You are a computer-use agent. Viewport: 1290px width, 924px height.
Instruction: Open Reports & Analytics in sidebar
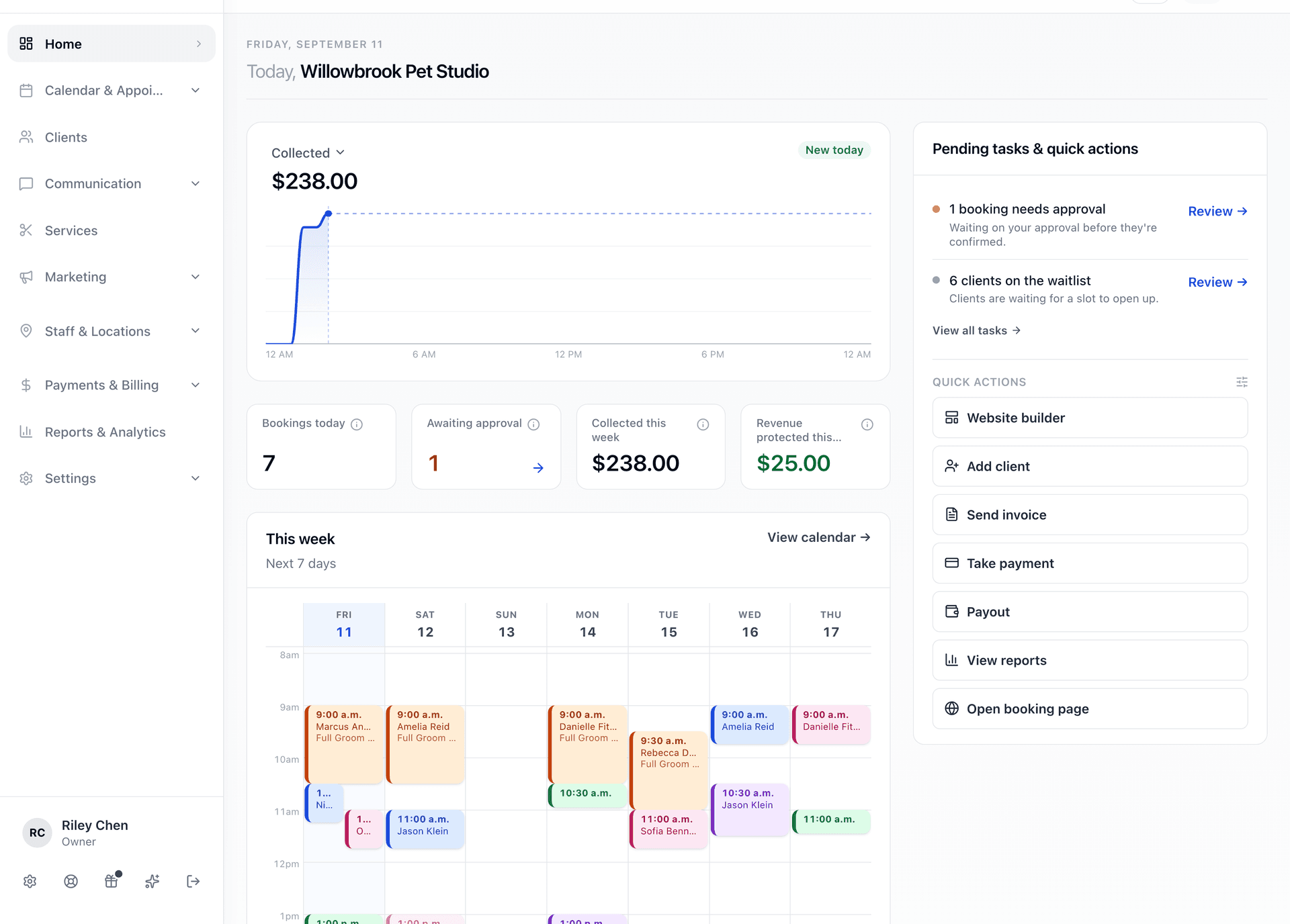(105, 432)
